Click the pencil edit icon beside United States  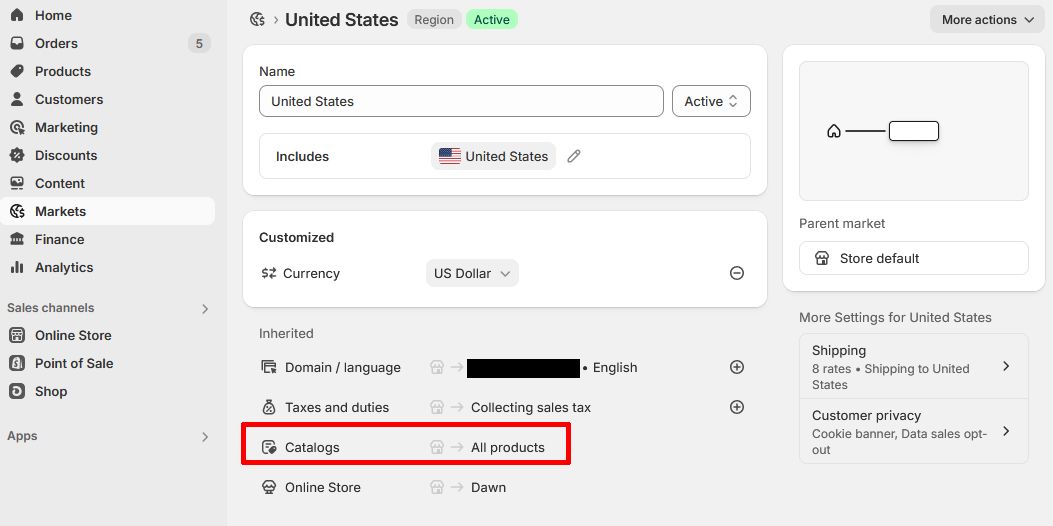click(574, 156)
